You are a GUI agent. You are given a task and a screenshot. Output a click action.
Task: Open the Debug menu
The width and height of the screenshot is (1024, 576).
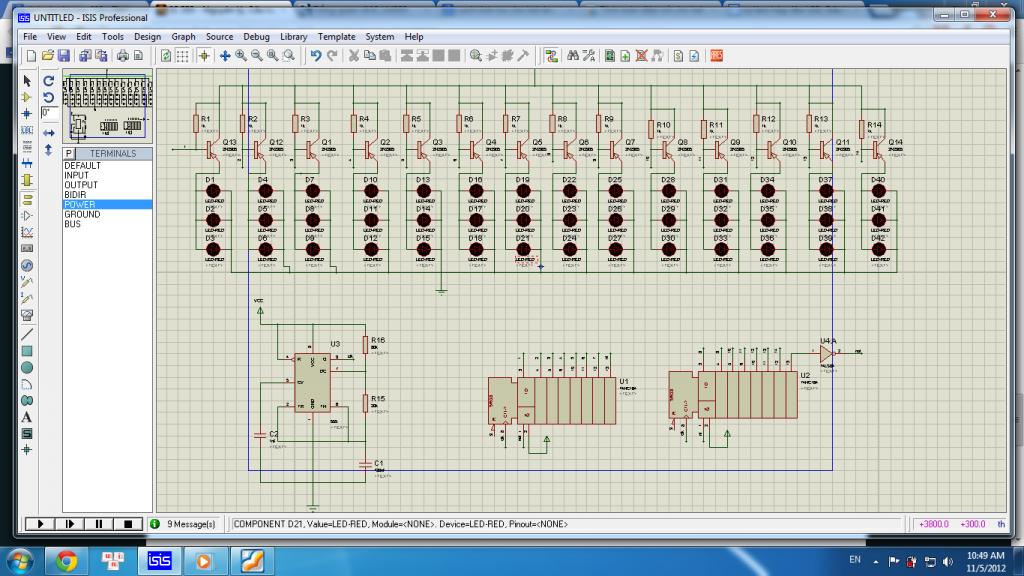[x=256, y=37]
